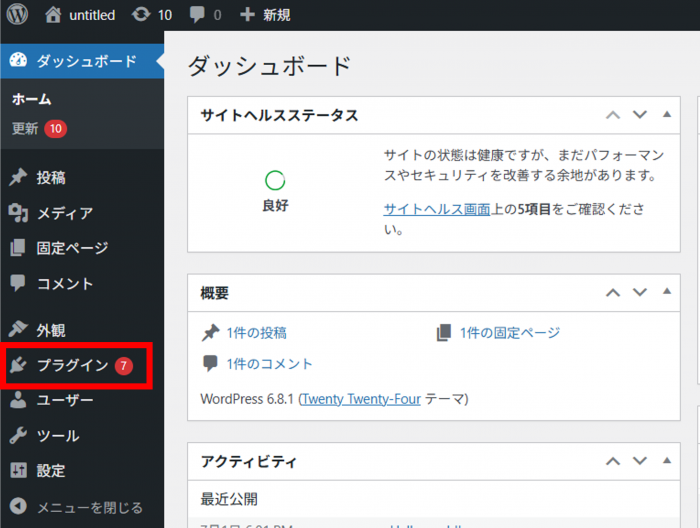
Task: Click the WordPress logo icon
Action: click(21, 15)
